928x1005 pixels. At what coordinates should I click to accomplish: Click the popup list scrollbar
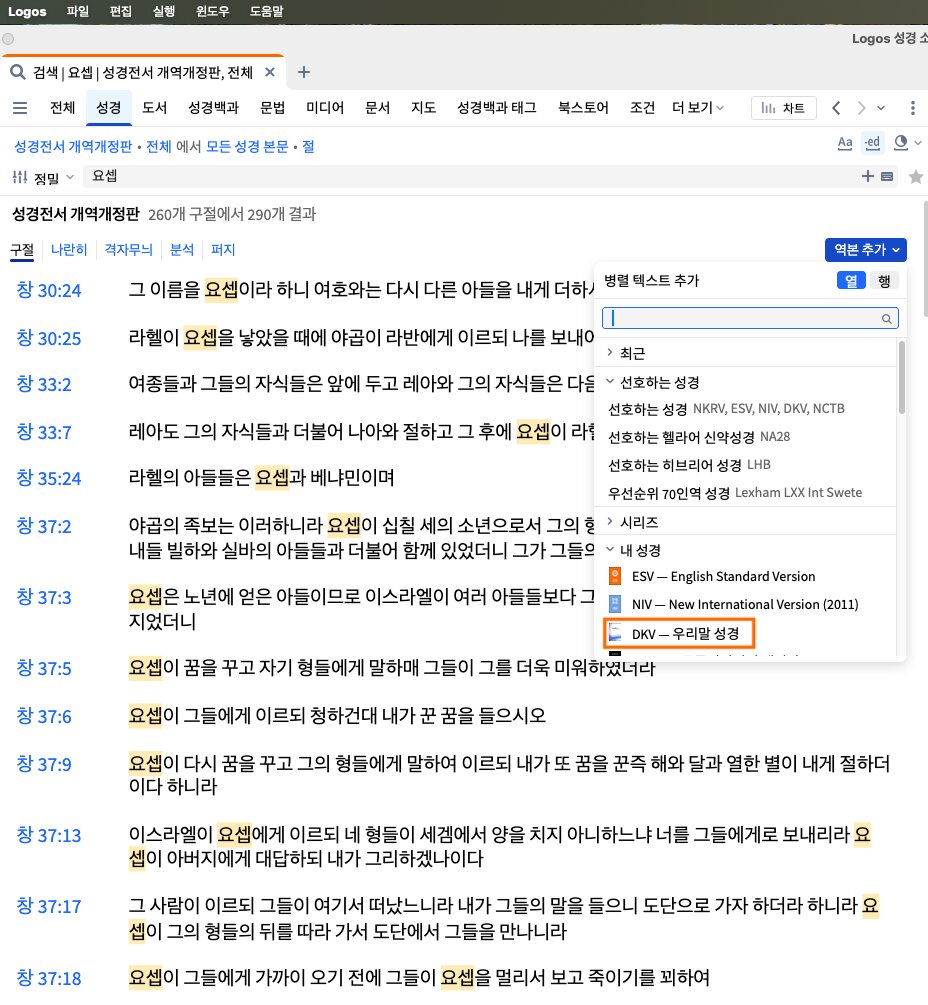pos(902,378)
